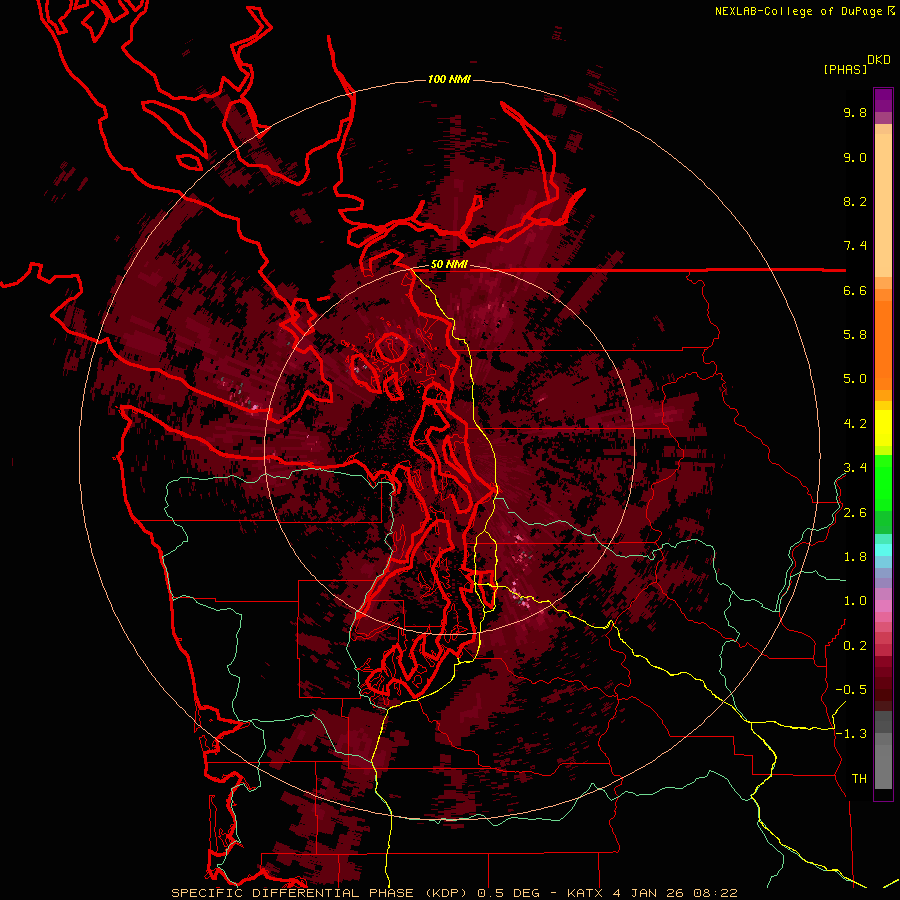Viewport: 900px width, 900px height.
Task: Pick the cyan scale segment near 1.8
Action: point(883,550)
